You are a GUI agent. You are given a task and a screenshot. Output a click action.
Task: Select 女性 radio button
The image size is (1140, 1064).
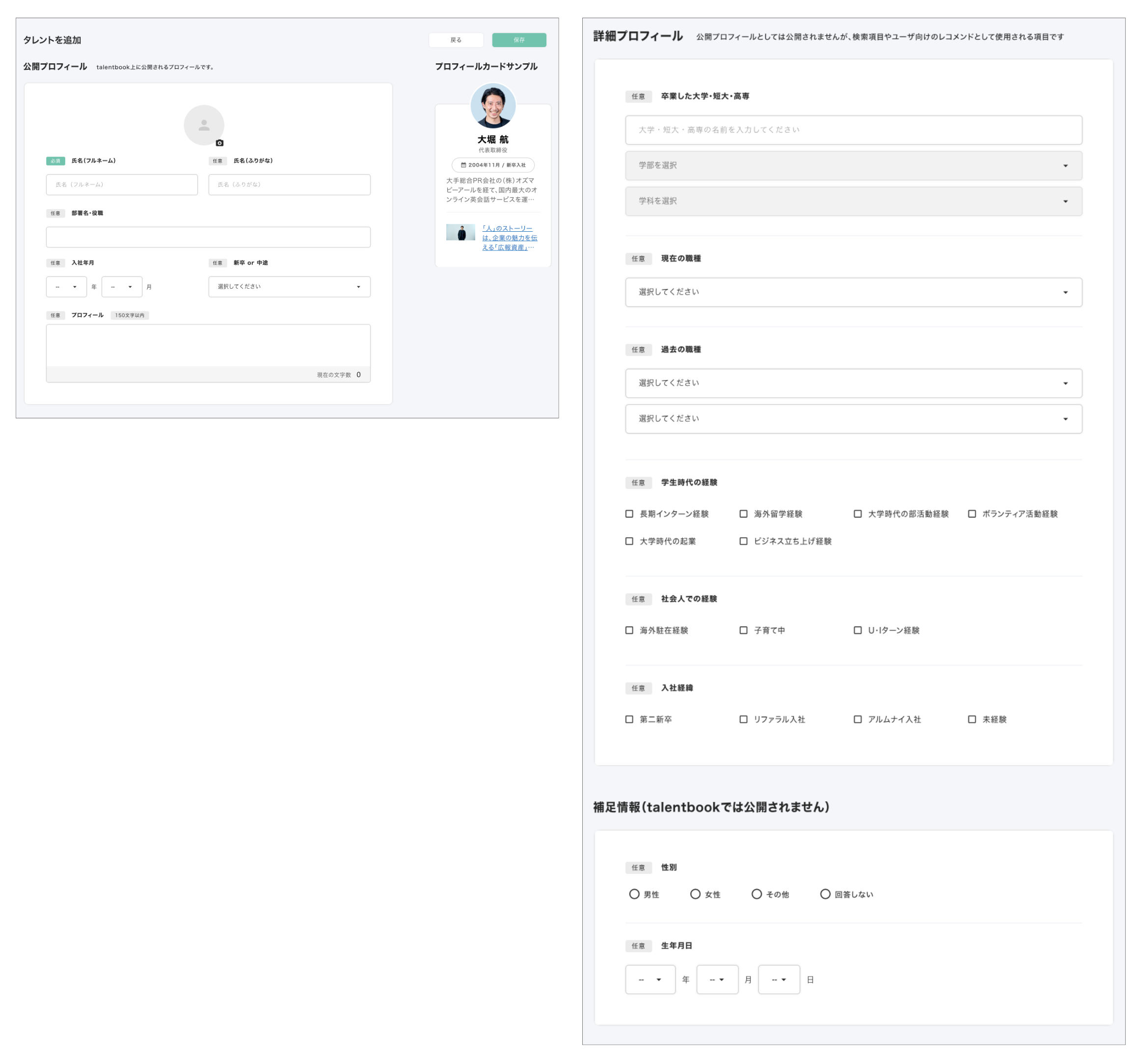pyautogui.click(x=695, y=894)
